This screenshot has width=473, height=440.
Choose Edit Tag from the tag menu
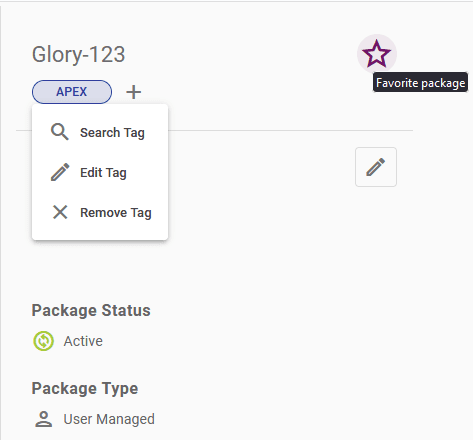tap(100, 172)
